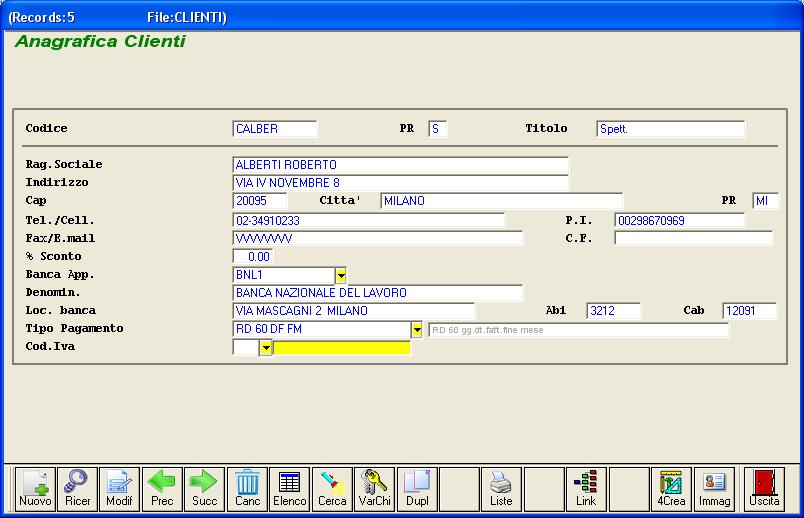Click the Link tree diagram icon
Viewport: 804px width, 518px height.
(586, 489)
